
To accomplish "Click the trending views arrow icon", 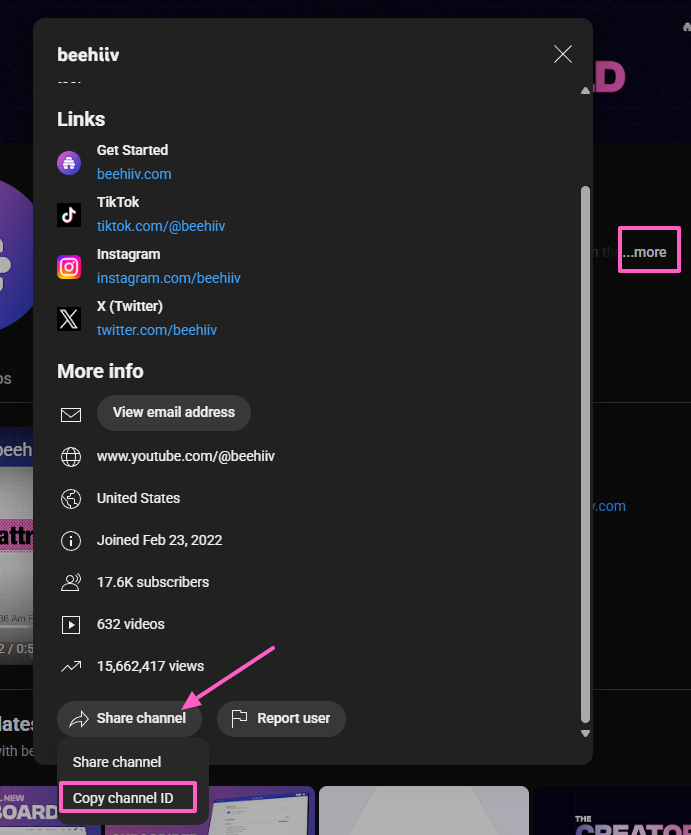I will 71,666.
